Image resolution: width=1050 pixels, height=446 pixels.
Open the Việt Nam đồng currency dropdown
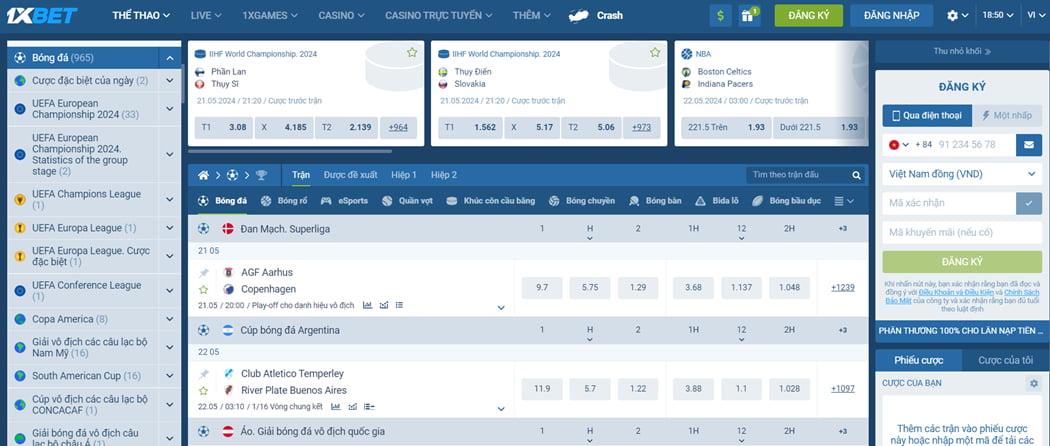click(961, 174)
